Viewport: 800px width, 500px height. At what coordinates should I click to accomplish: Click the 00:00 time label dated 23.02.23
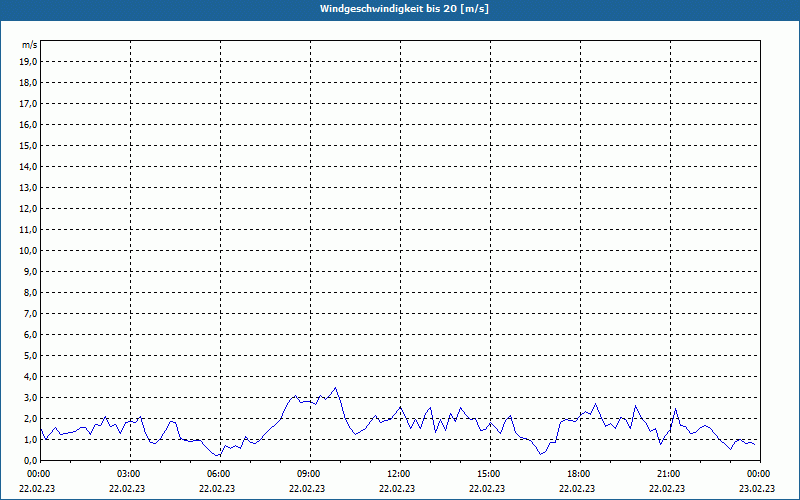(760, 474)
